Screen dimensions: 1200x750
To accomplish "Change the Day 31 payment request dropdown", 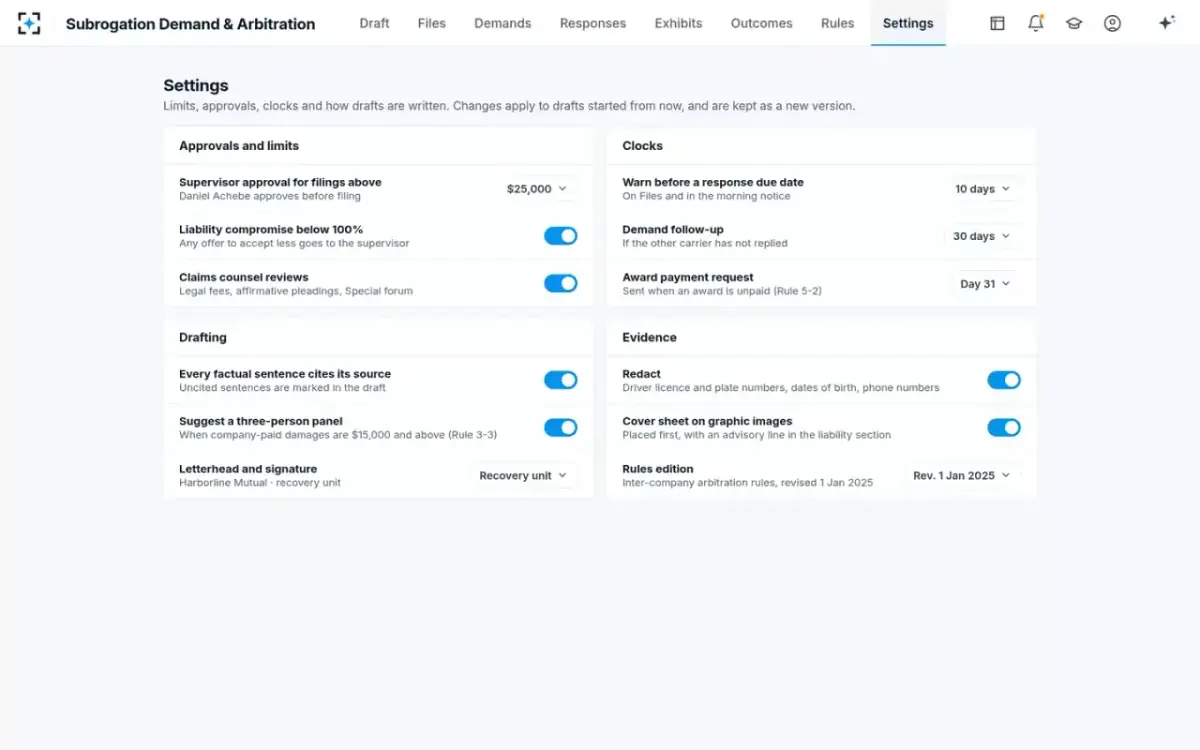I will click(986, 284).
